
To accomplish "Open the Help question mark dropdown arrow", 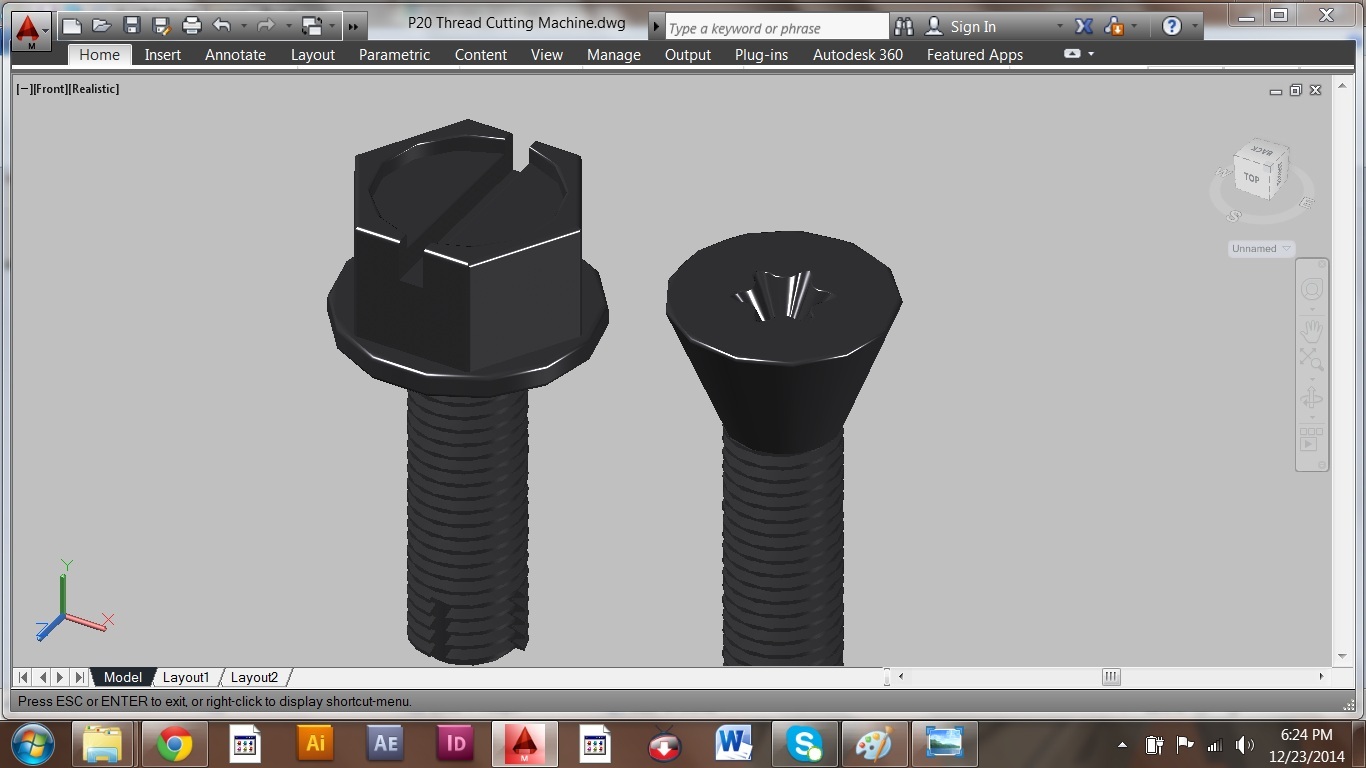I will pos(1195,27).
